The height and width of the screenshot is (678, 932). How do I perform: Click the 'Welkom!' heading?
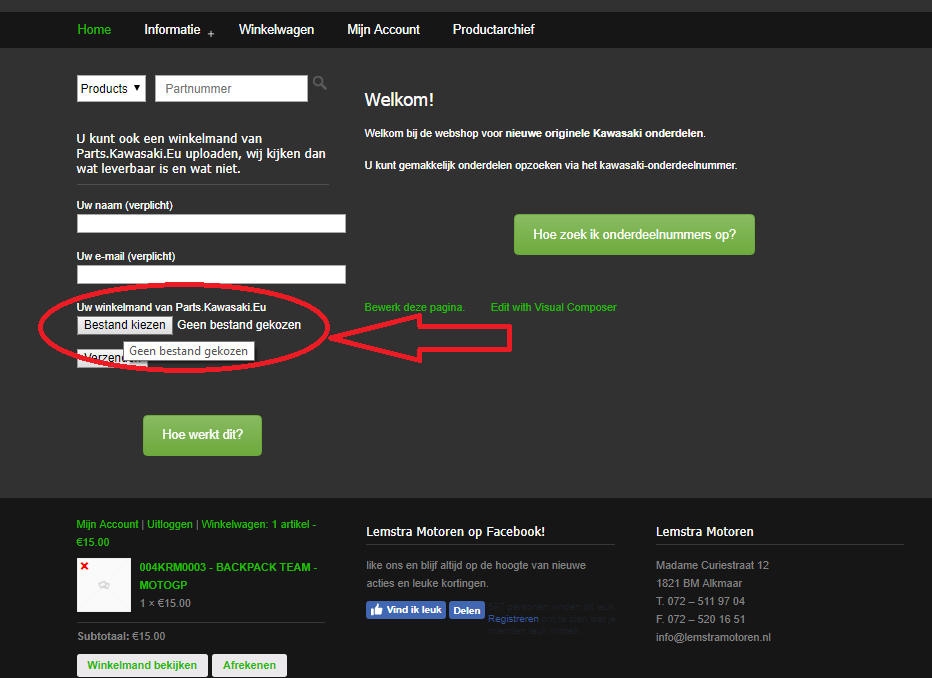[399, 100]
